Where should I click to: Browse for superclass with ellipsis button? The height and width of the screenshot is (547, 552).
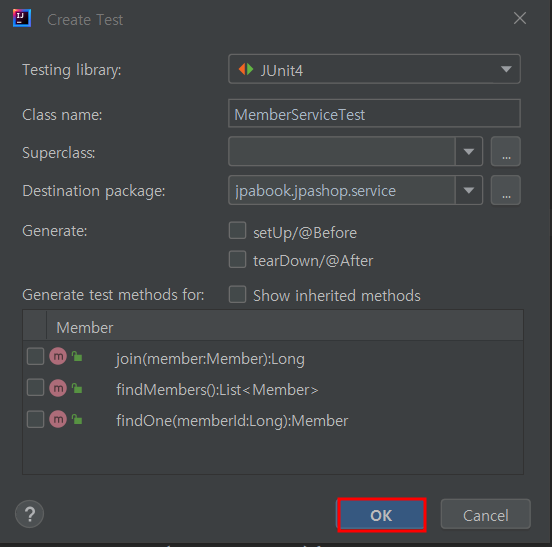pos(506,151)
